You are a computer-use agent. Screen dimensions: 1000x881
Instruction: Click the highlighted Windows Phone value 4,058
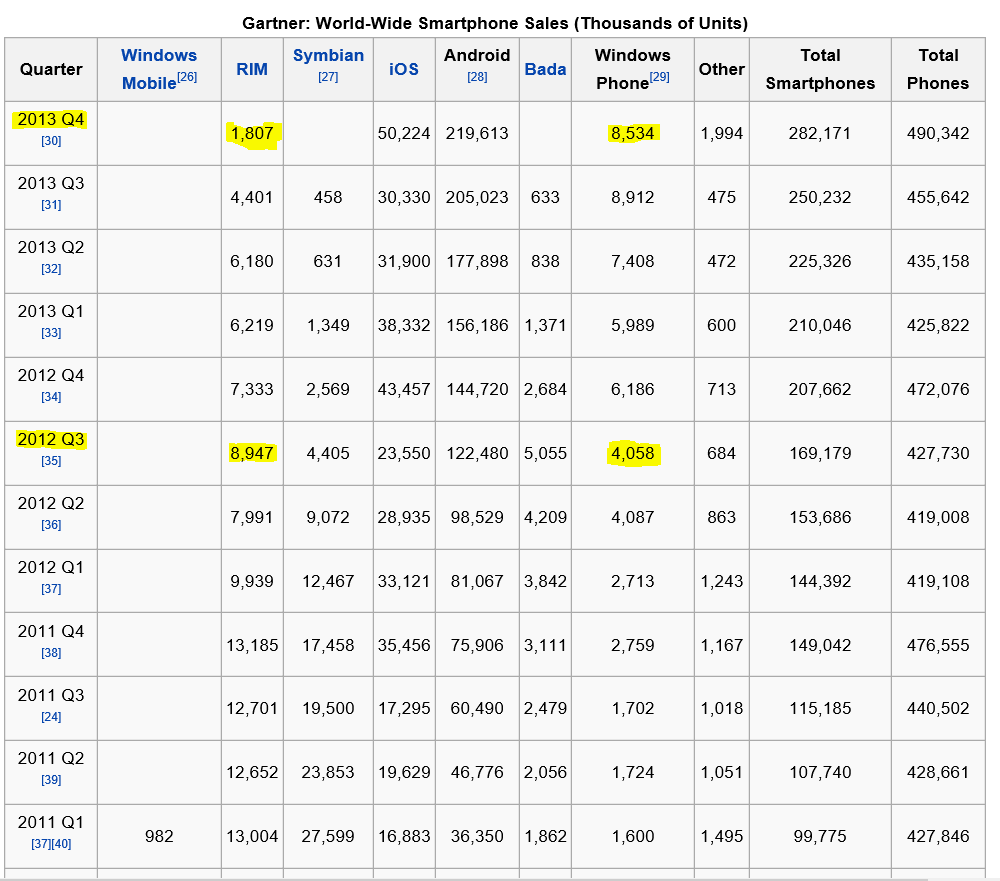[633, 454]
